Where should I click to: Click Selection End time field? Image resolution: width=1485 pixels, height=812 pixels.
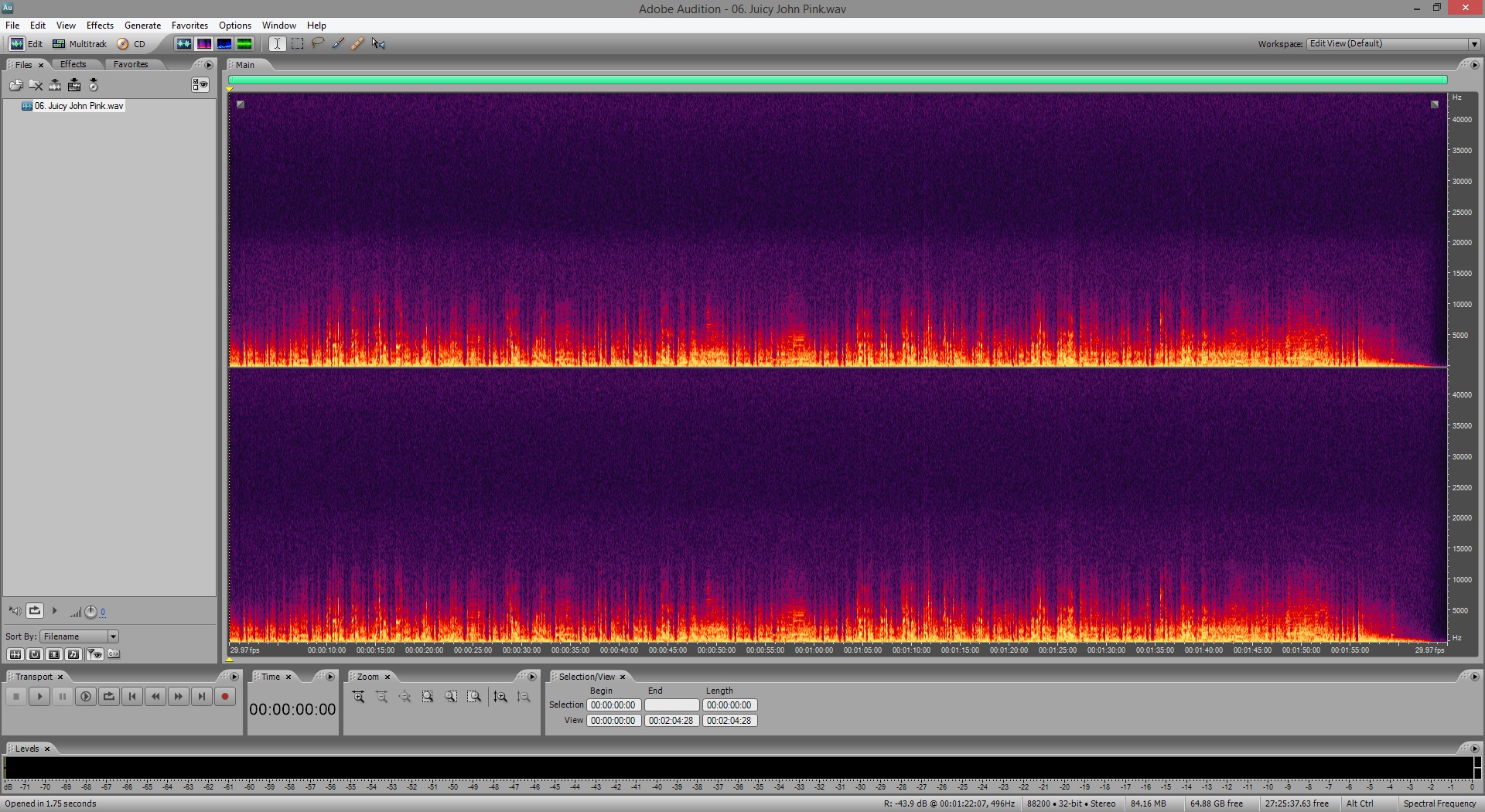click(x=672, y=705)
